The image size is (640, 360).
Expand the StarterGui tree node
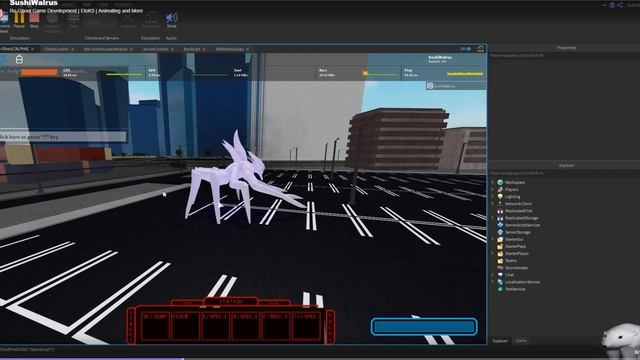(493, 239)
